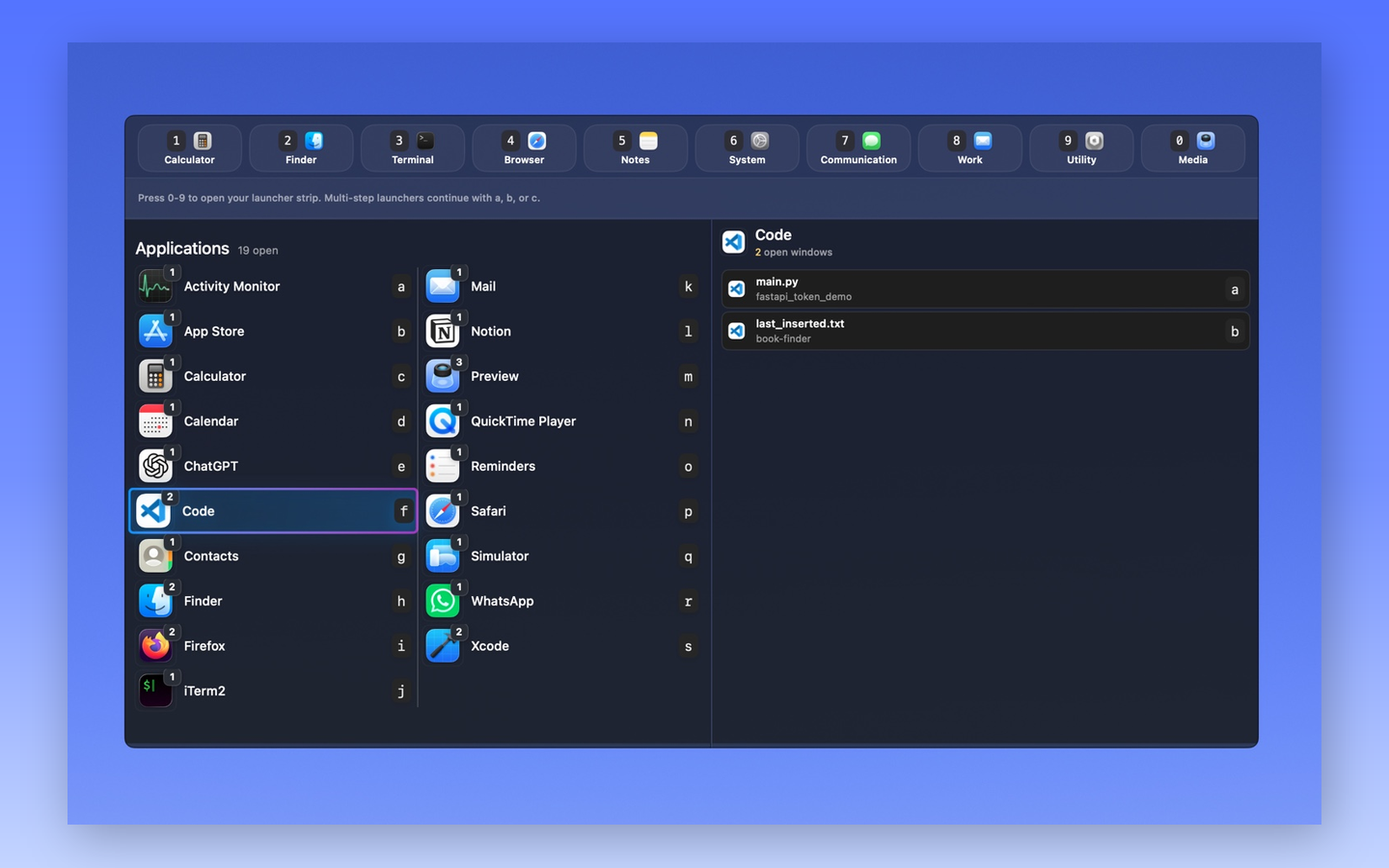Click the 'f' shortcut key for Code
1389x868 pixels.
[x=403, y=511]
